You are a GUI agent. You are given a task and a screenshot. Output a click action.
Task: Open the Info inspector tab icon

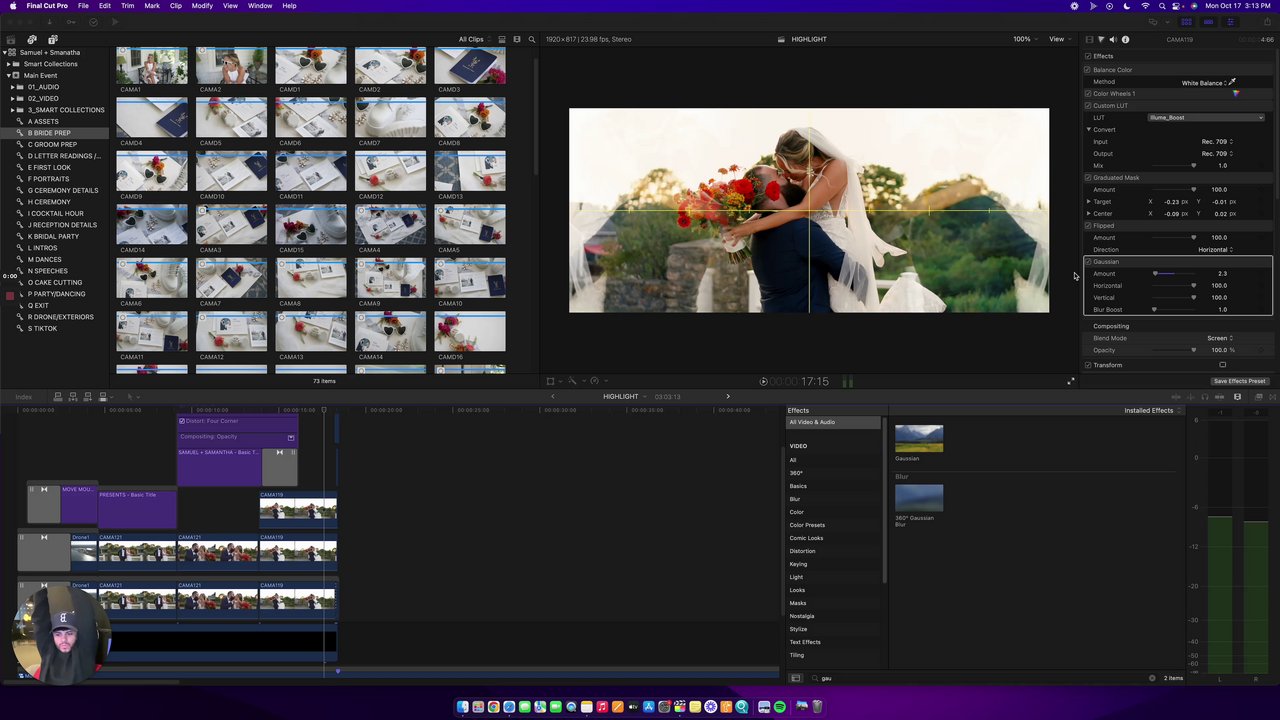(1125, 39)
